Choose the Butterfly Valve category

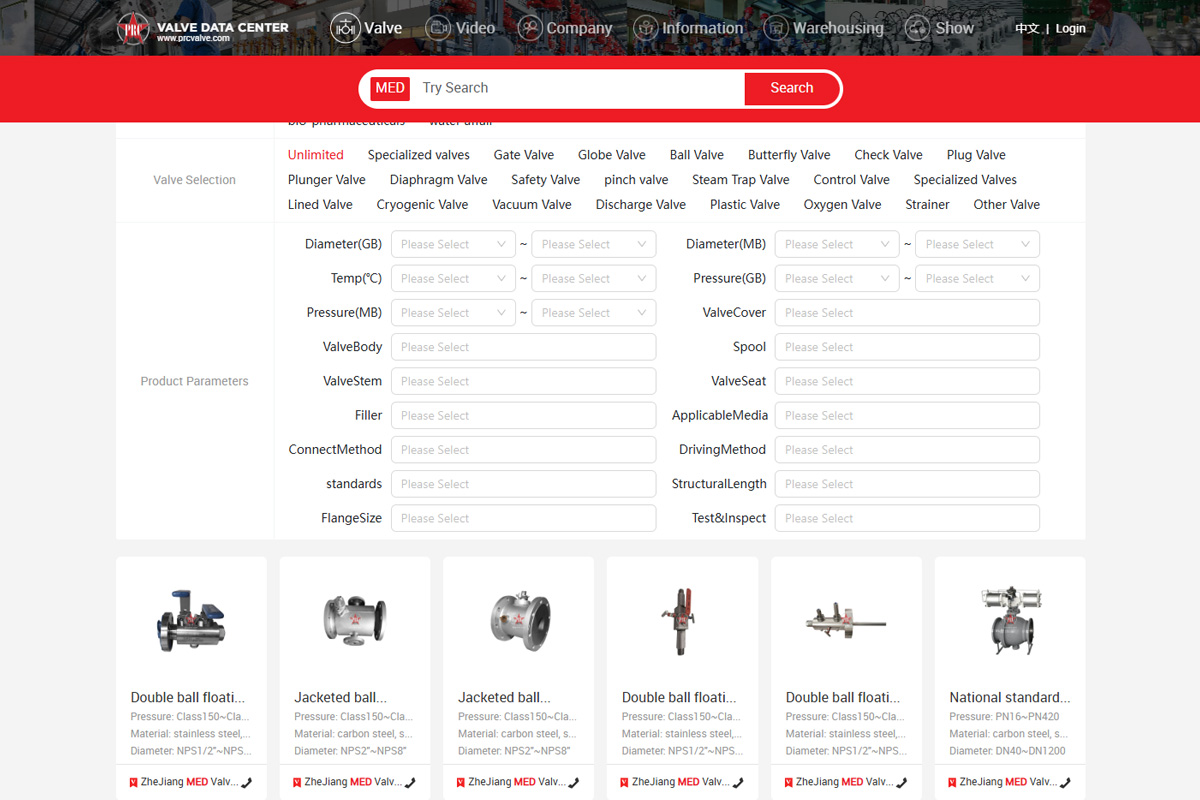[x=789, y=155]
